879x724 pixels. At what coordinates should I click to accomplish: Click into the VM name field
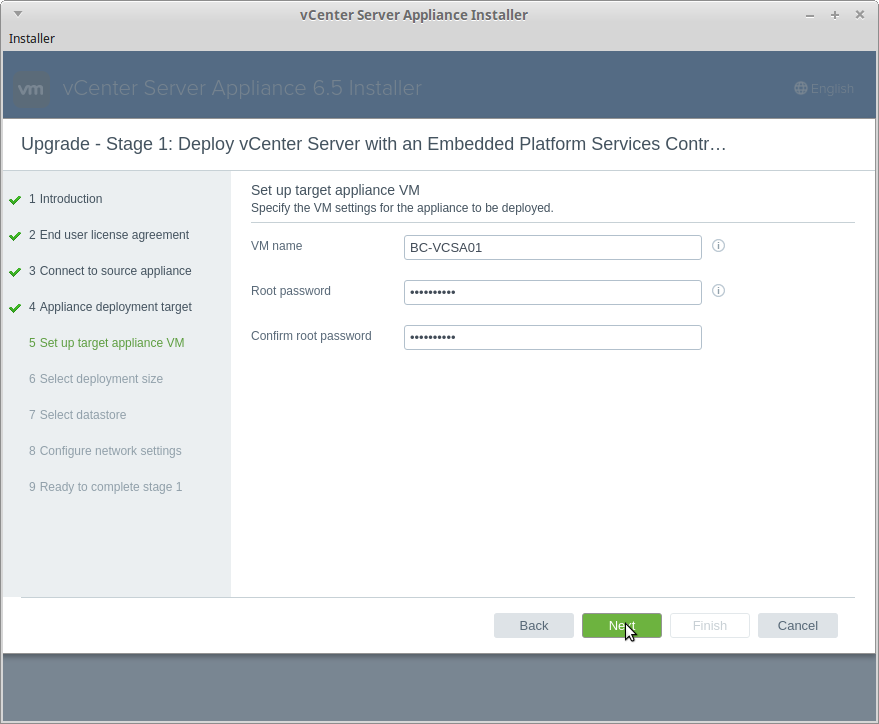coord(553,248)
